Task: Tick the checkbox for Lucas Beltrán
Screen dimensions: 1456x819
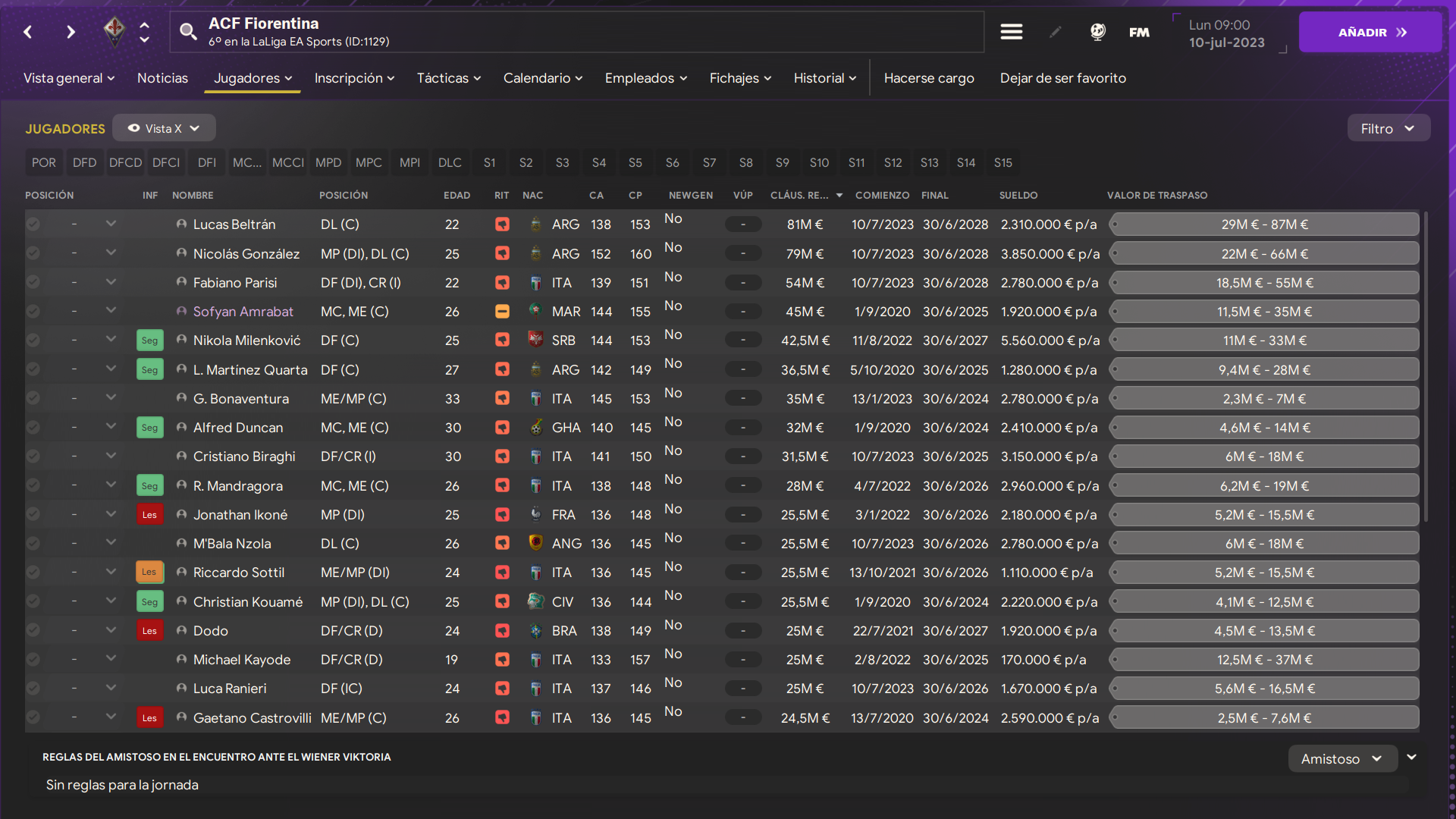Action: click(x=33, y=224)
